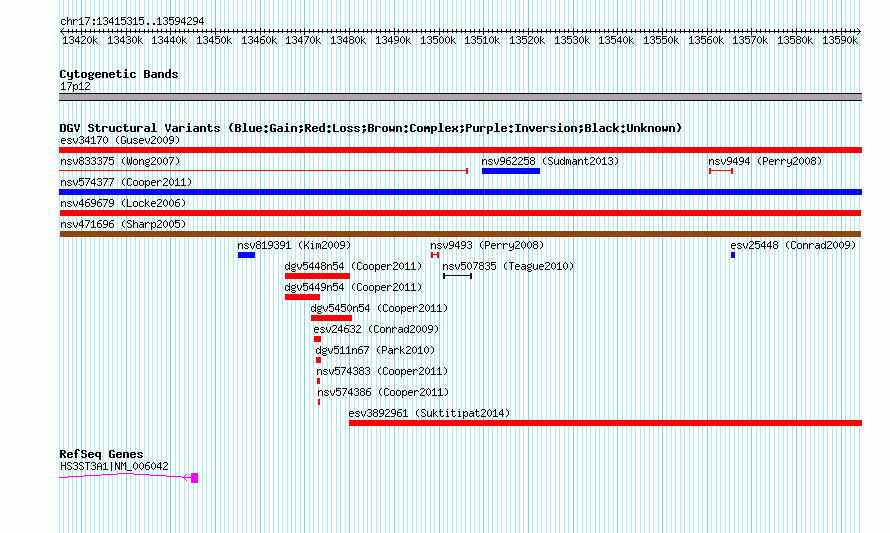
Task: Click the magenta HS3ST3A1 intron line
Action: coord(125,476)
